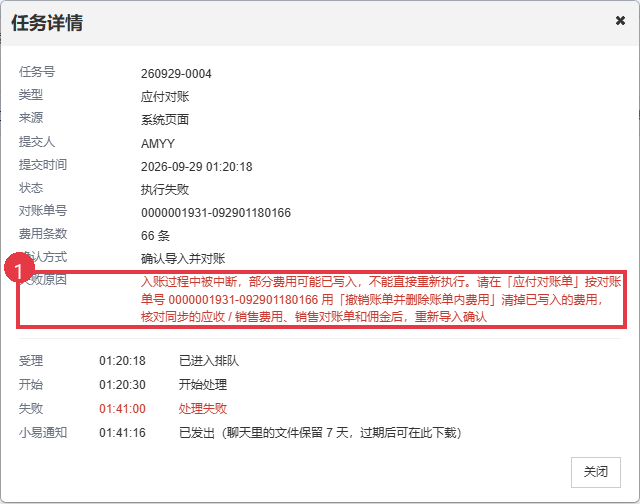This screenshot has height=504, width=640.
Task: Click the 提交时间 field label
Action: 43,164
